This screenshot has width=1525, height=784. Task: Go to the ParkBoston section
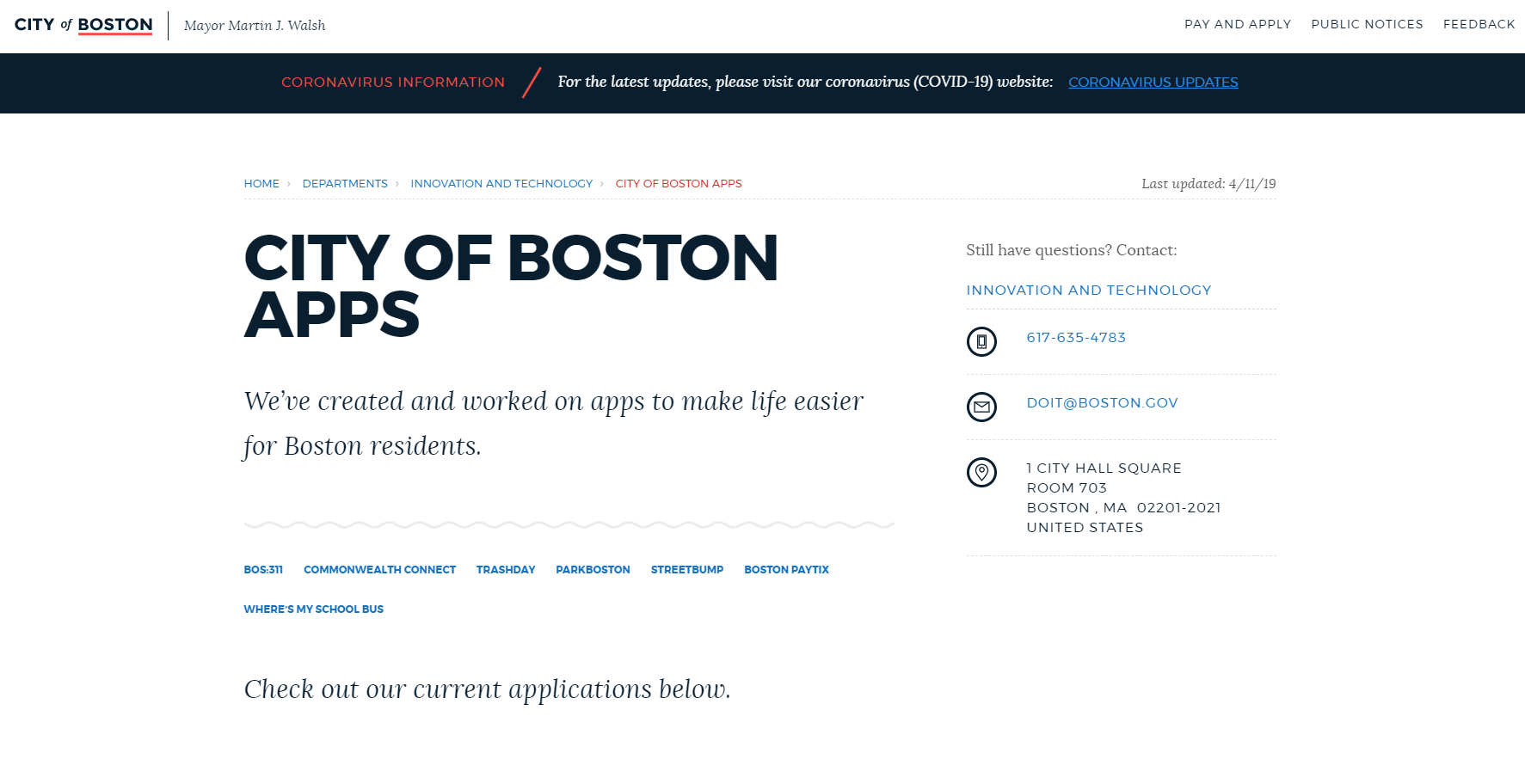tap(593, 570)
